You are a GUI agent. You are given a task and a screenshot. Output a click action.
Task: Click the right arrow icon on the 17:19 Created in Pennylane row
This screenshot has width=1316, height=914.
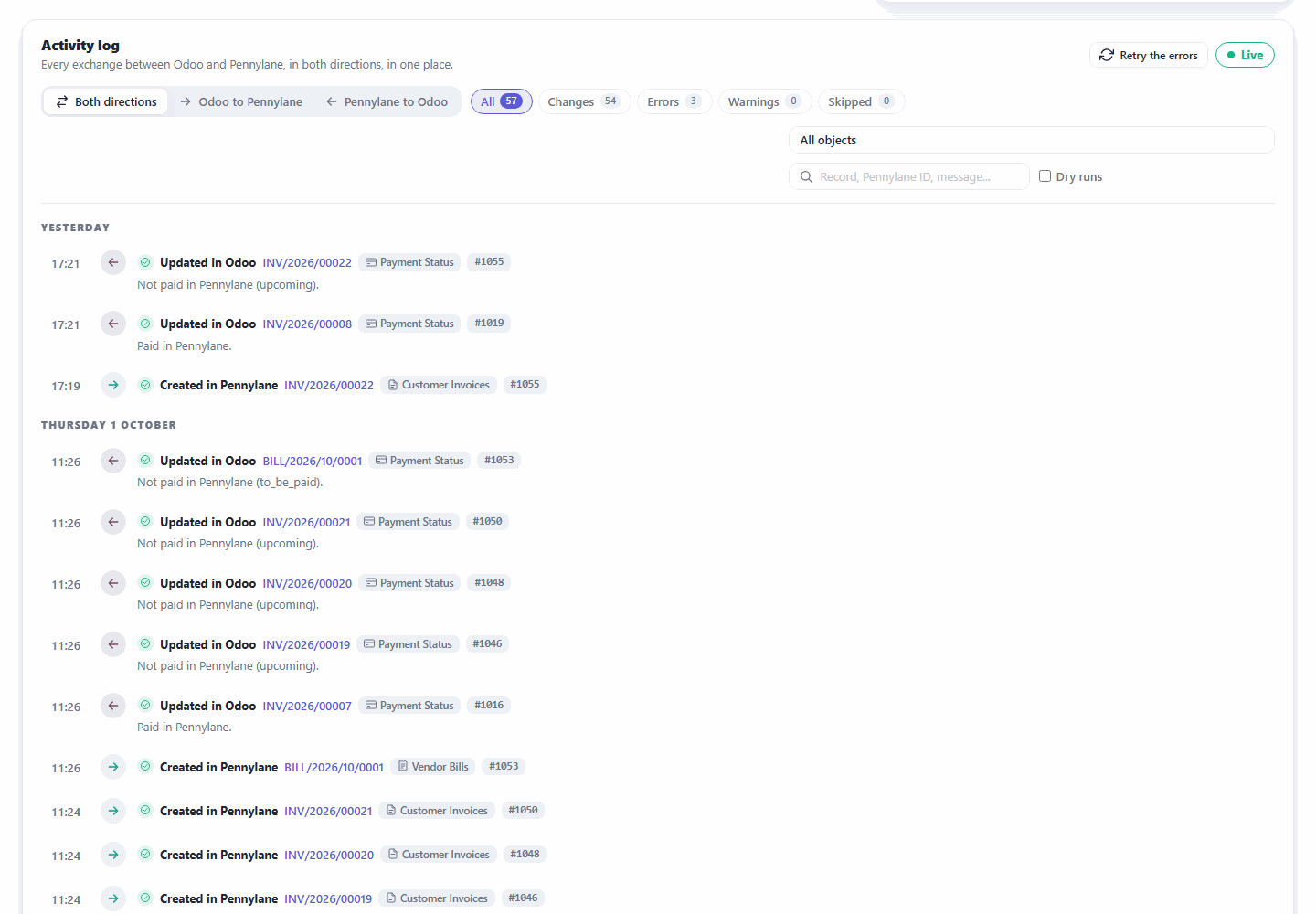point(113,385)
